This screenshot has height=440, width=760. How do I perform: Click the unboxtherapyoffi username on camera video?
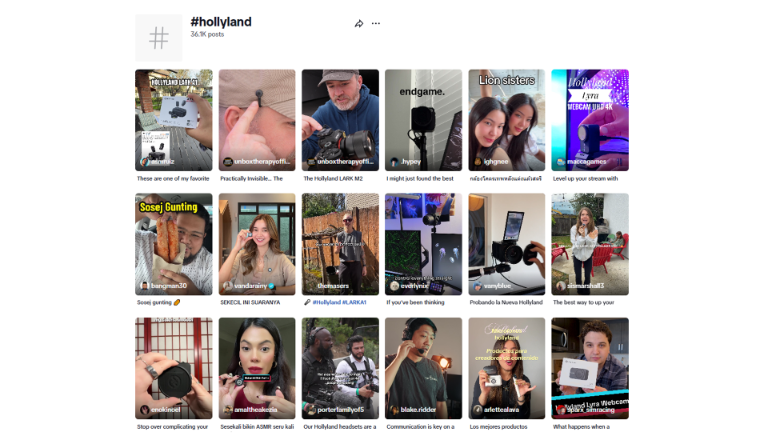coord(345,162)
